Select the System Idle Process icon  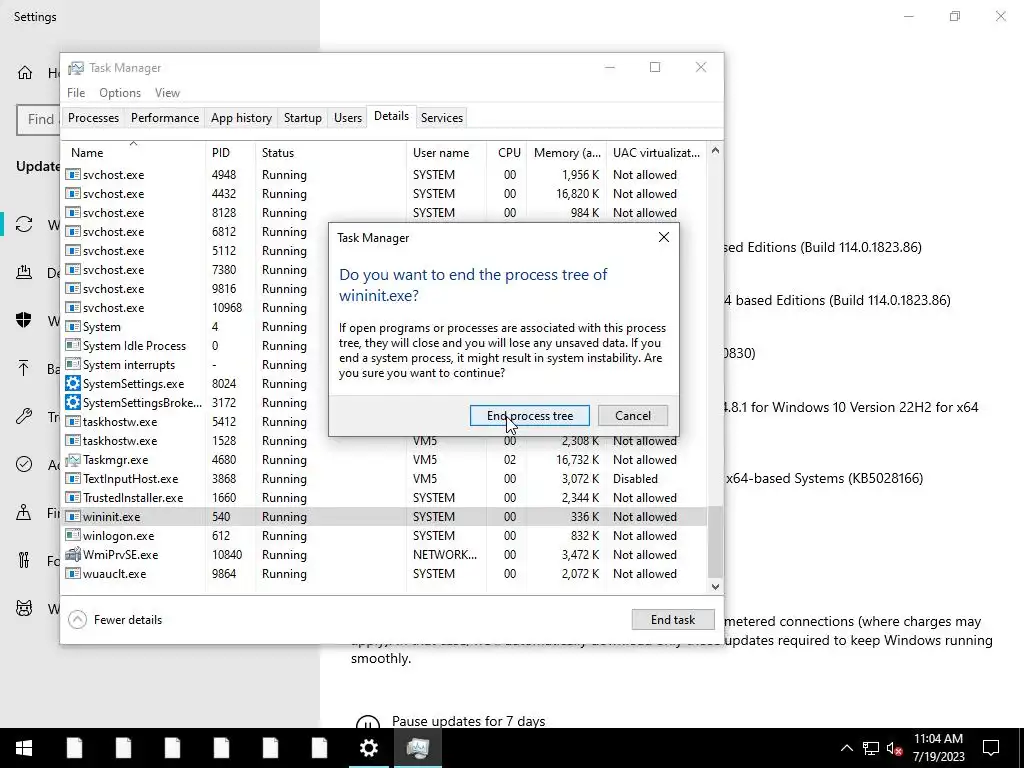point(72,345)
